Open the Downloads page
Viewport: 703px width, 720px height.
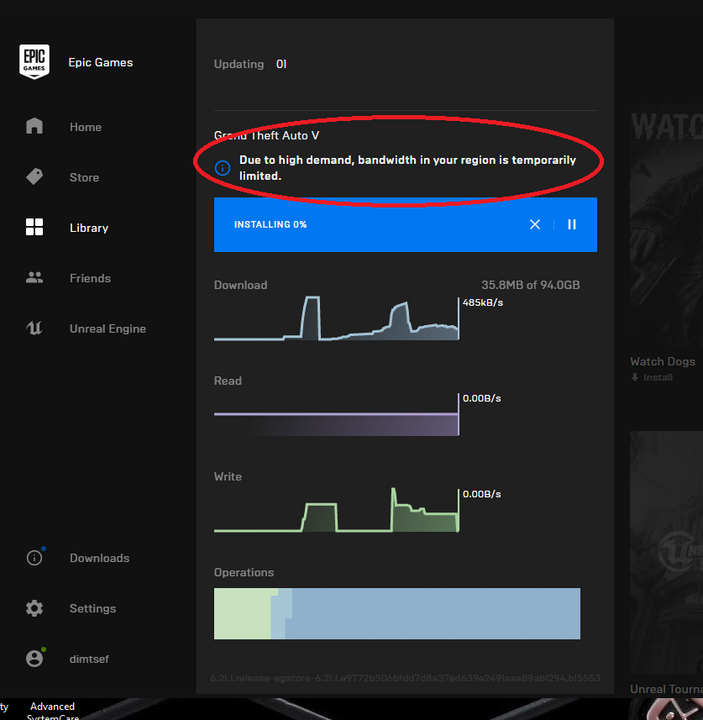[x=99, y=558]
